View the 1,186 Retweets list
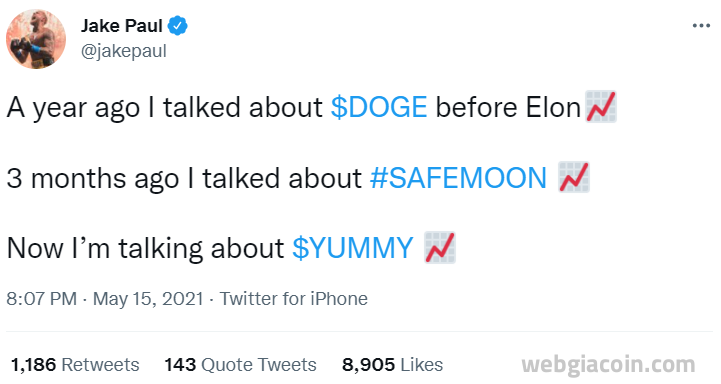The width and height of the screenshot is (721, 384). (75, 365)
